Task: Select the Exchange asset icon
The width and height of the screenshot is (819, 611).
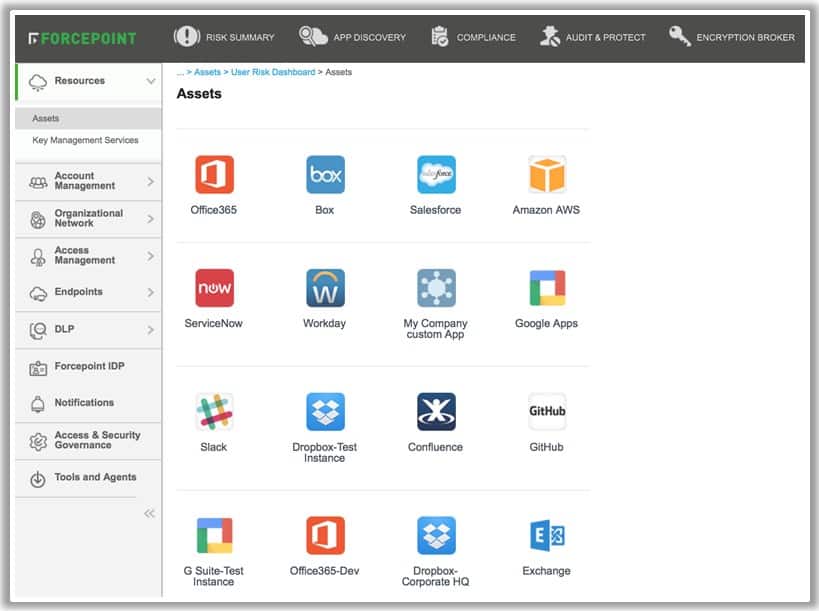Action: point(547,535)
